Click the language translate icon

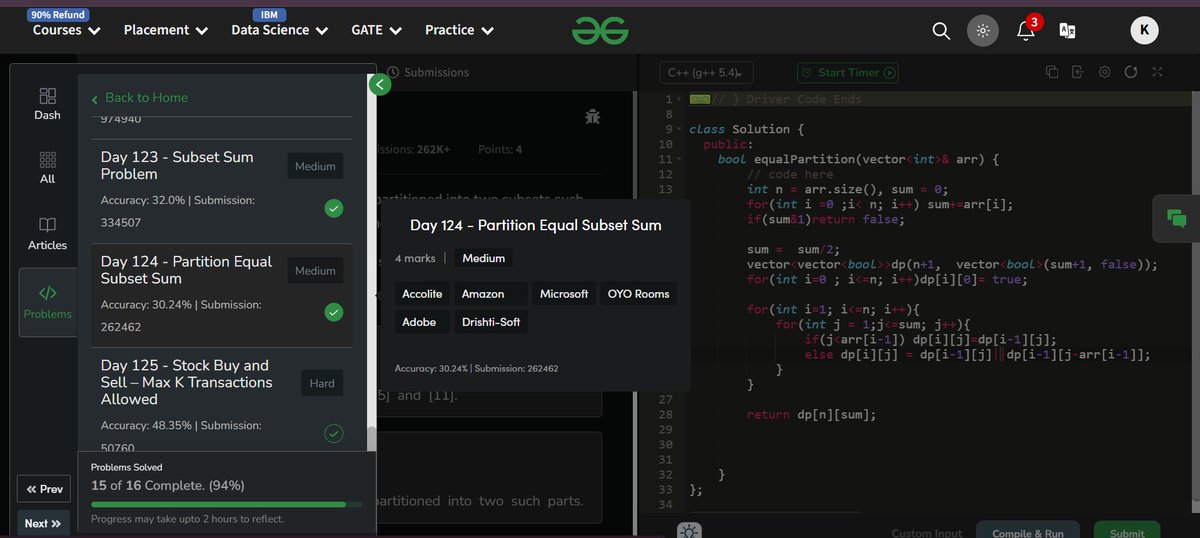tap(1067, 30)
